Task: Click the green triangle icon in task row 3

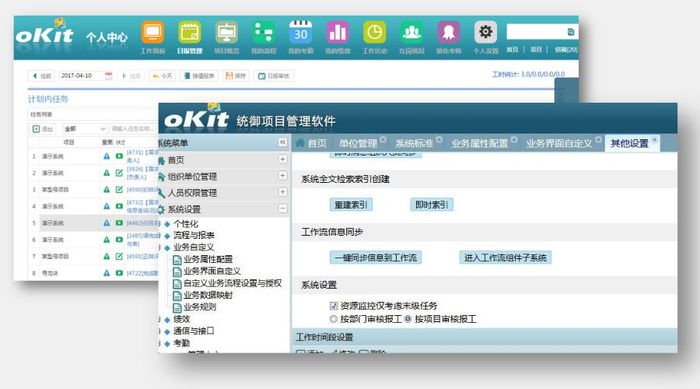Action: [106, 189]
